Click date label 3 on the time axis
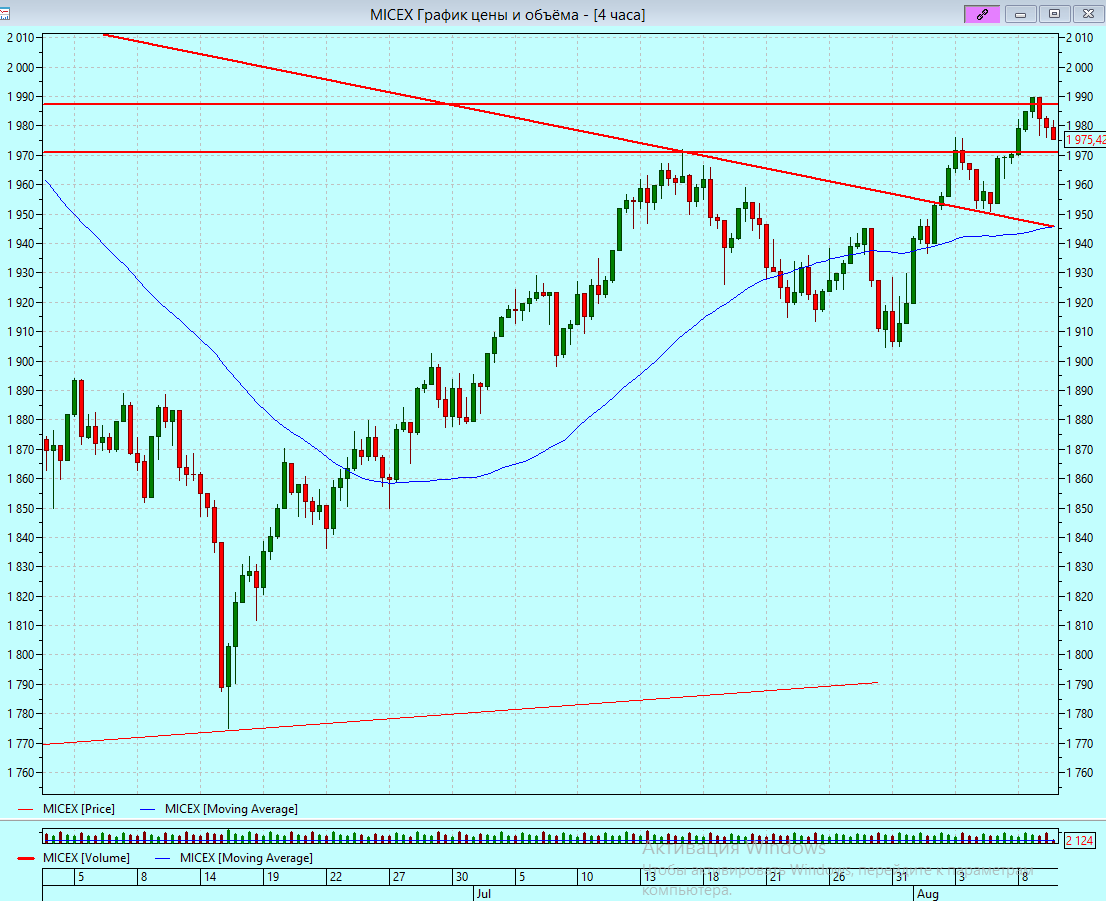 point(961,877)
